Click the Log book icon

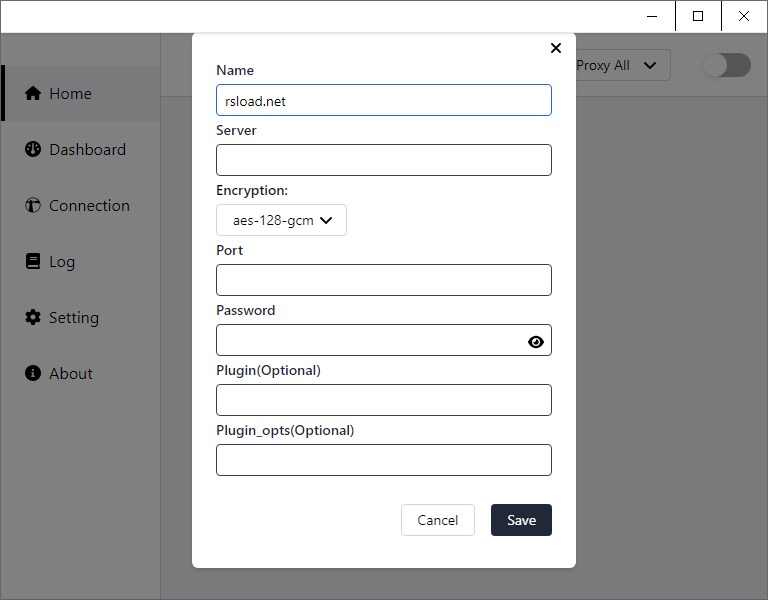coord(33,261)
